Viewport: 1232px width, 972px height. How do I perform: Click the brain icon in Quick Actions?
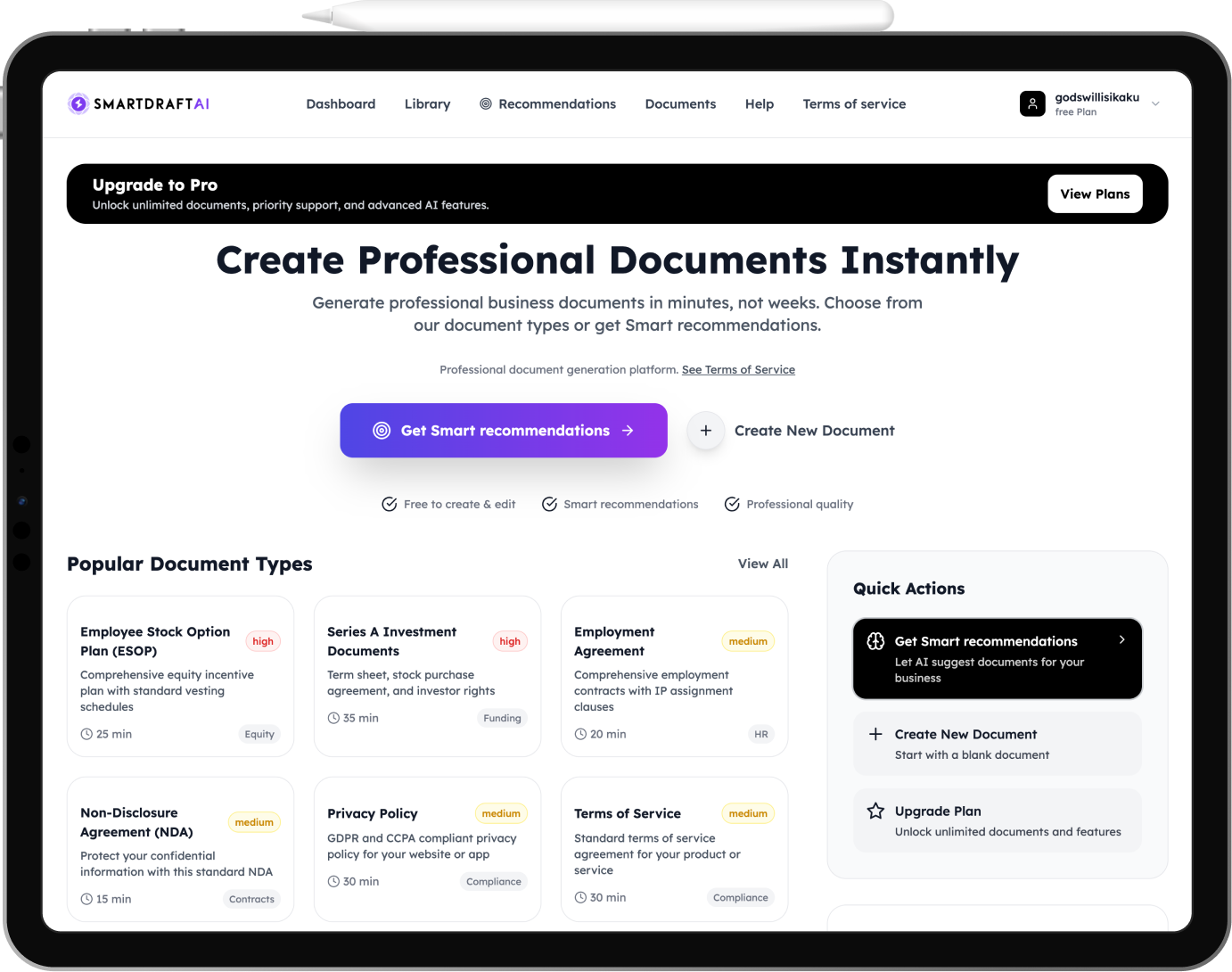875,641
